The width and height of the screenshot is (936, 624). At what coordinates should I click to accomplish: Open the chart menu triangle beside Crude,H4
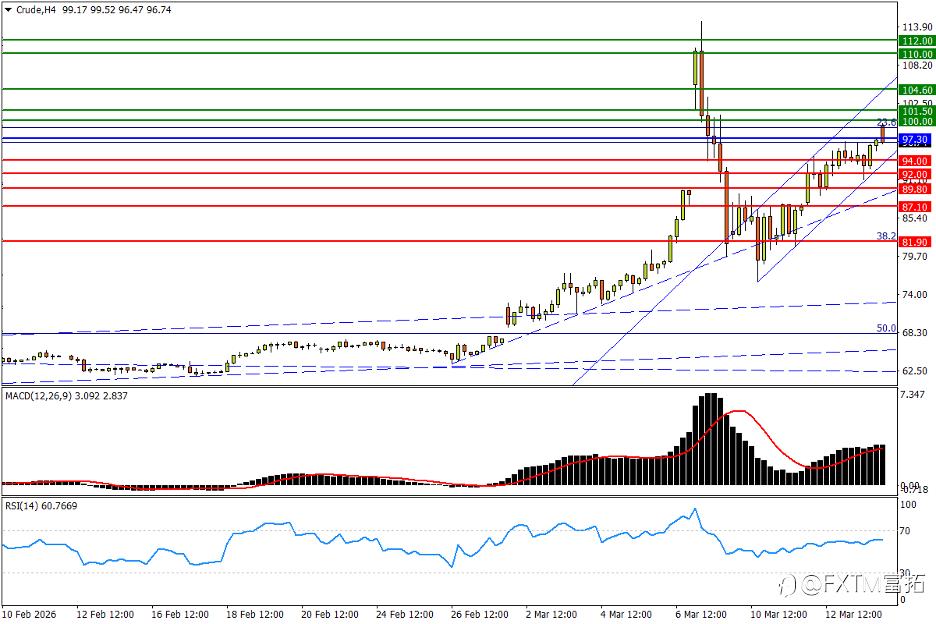pos(8,10)
